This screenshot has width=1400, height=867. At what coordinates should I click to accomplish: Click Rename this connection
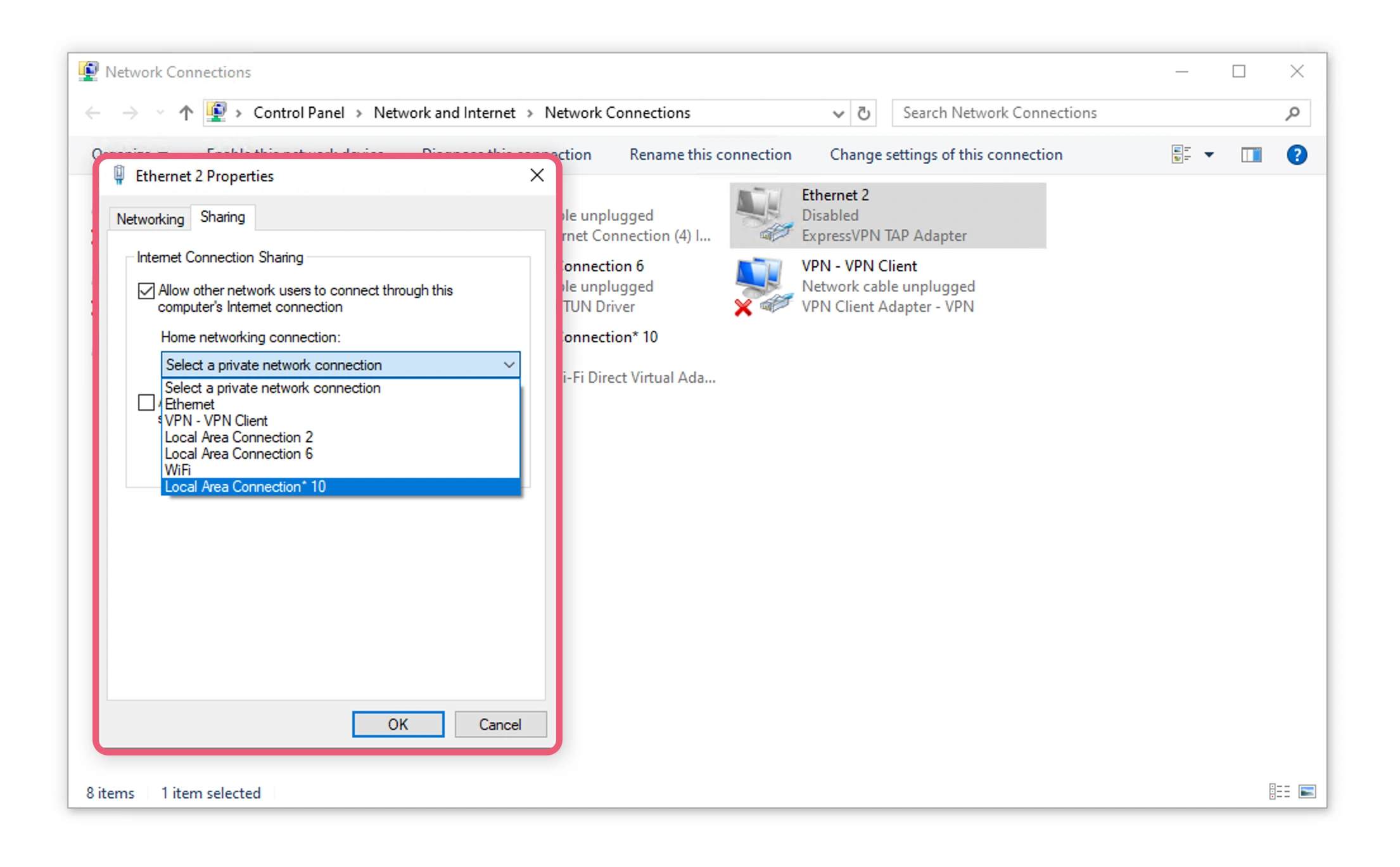(710, 155)
